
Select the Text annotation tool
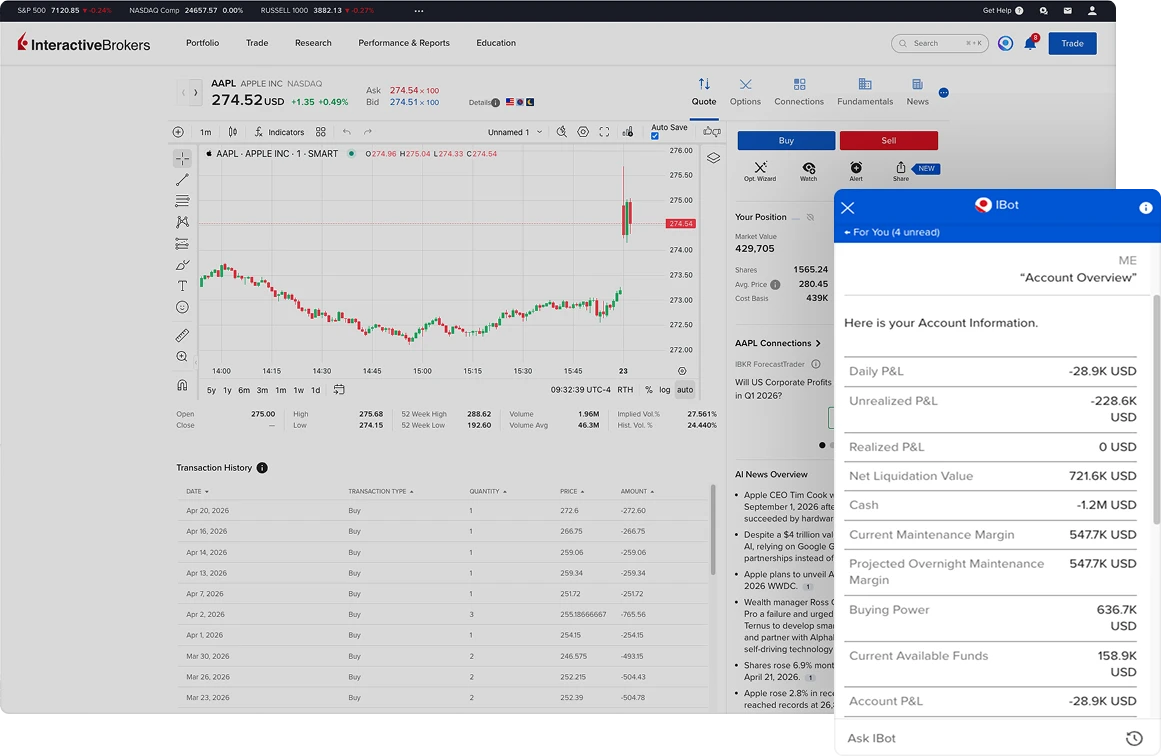coord(182,286)
